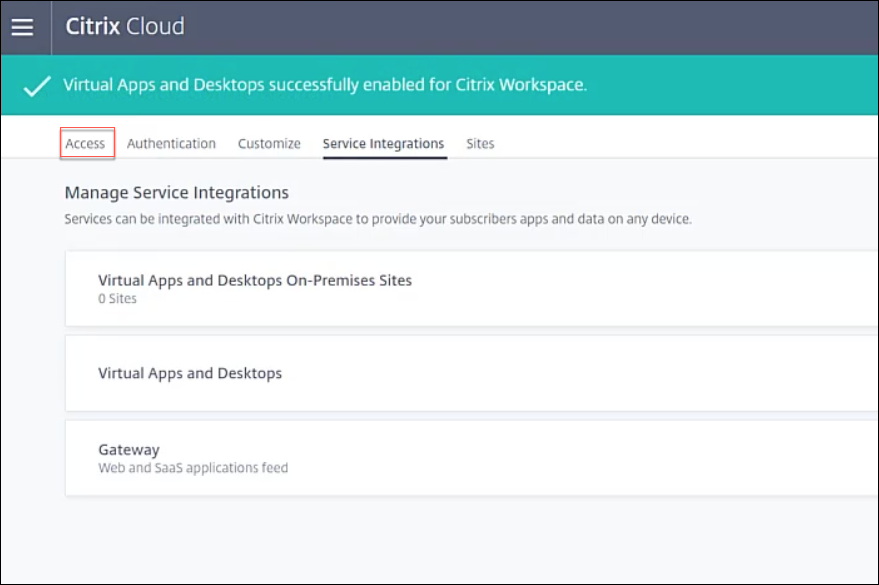Viewport: 879px width, 585px height.
Task: Click the service integrations description text
Action: click(377, 218)
